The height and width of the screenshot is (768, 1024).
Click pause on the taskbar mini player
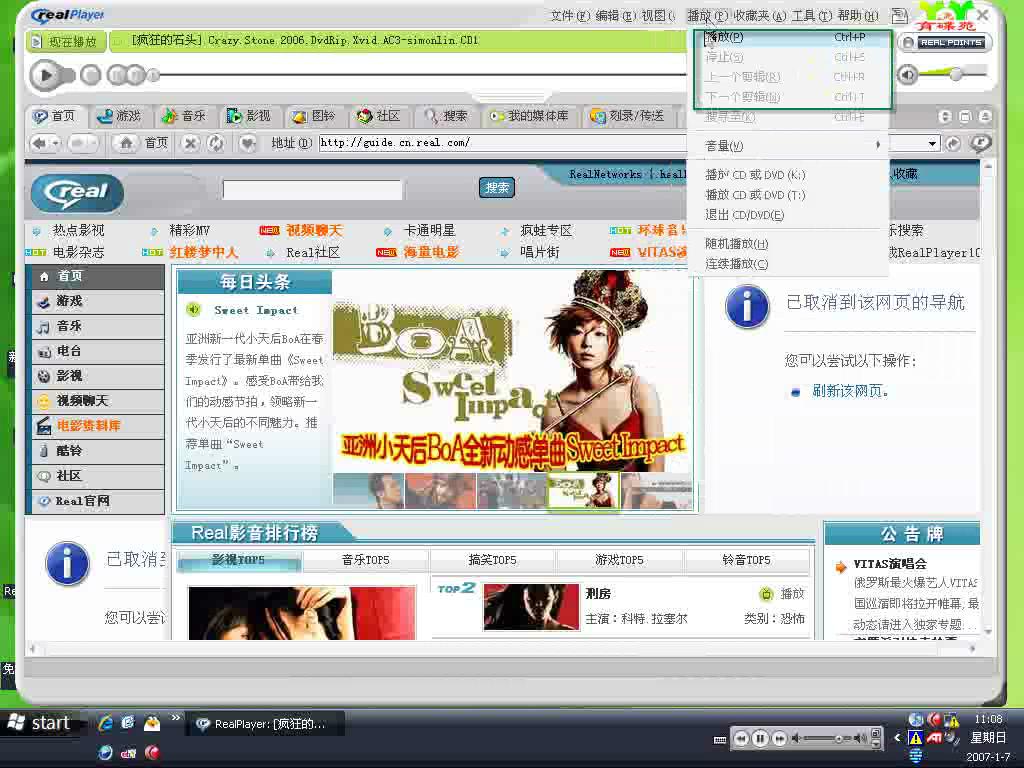760,739
